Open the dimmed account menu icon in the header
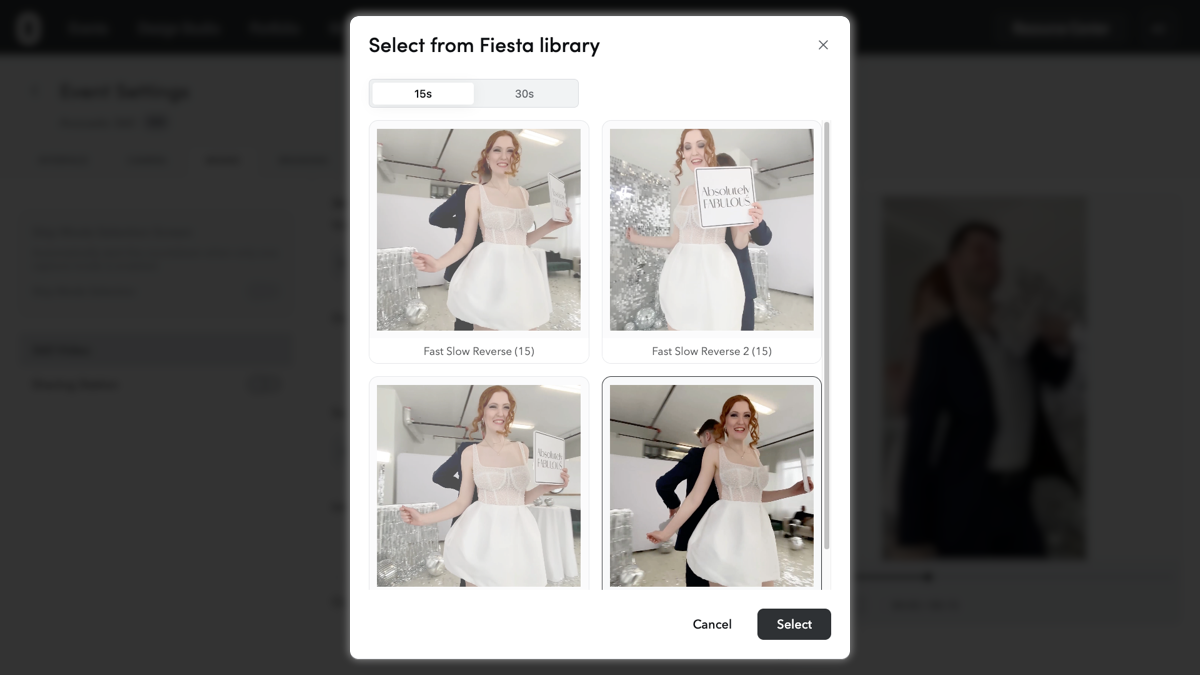This screenshot has height=675, width=1200. pos(1159,28)
